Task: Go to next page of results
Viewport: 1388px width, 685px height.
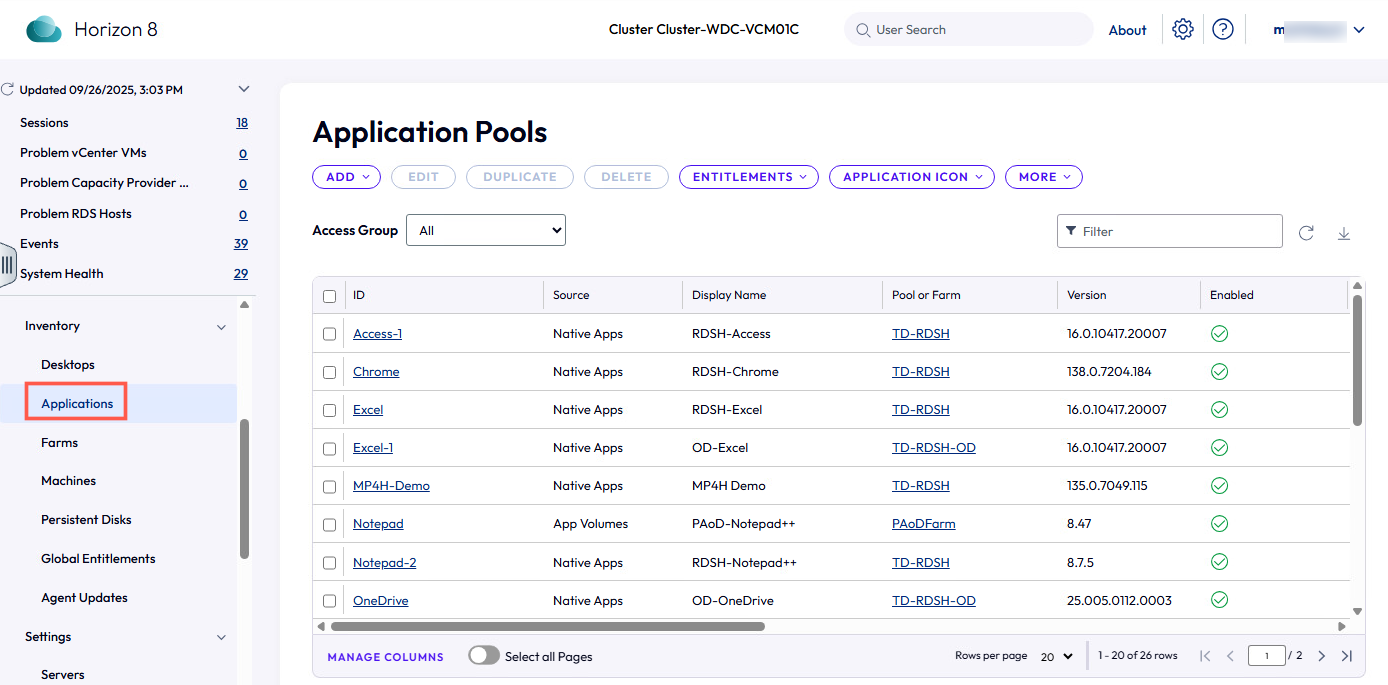Action: tap(1321, 656)
